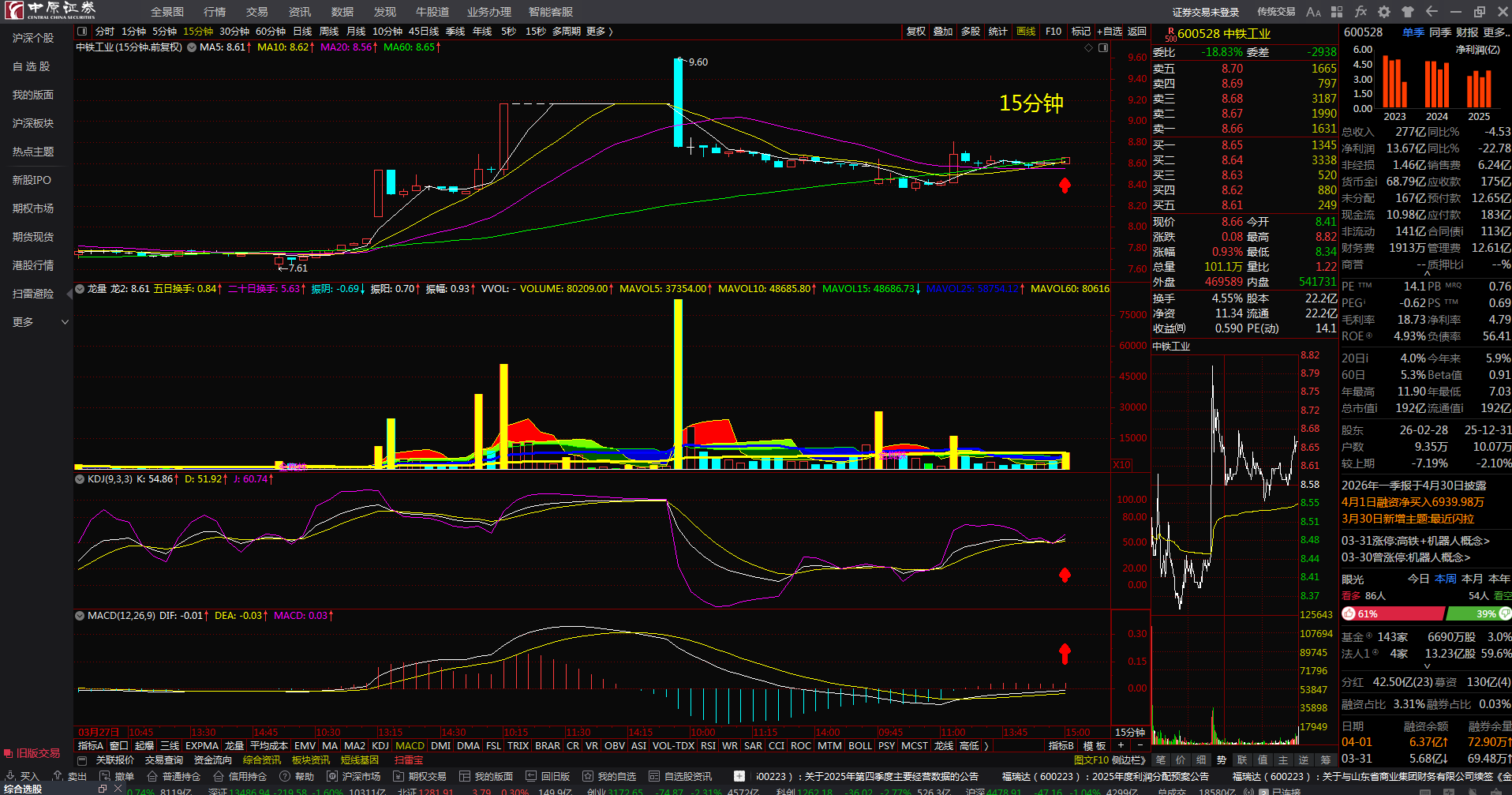
Task: Open the font size (AA) setting
Action: coord(1313,12)
